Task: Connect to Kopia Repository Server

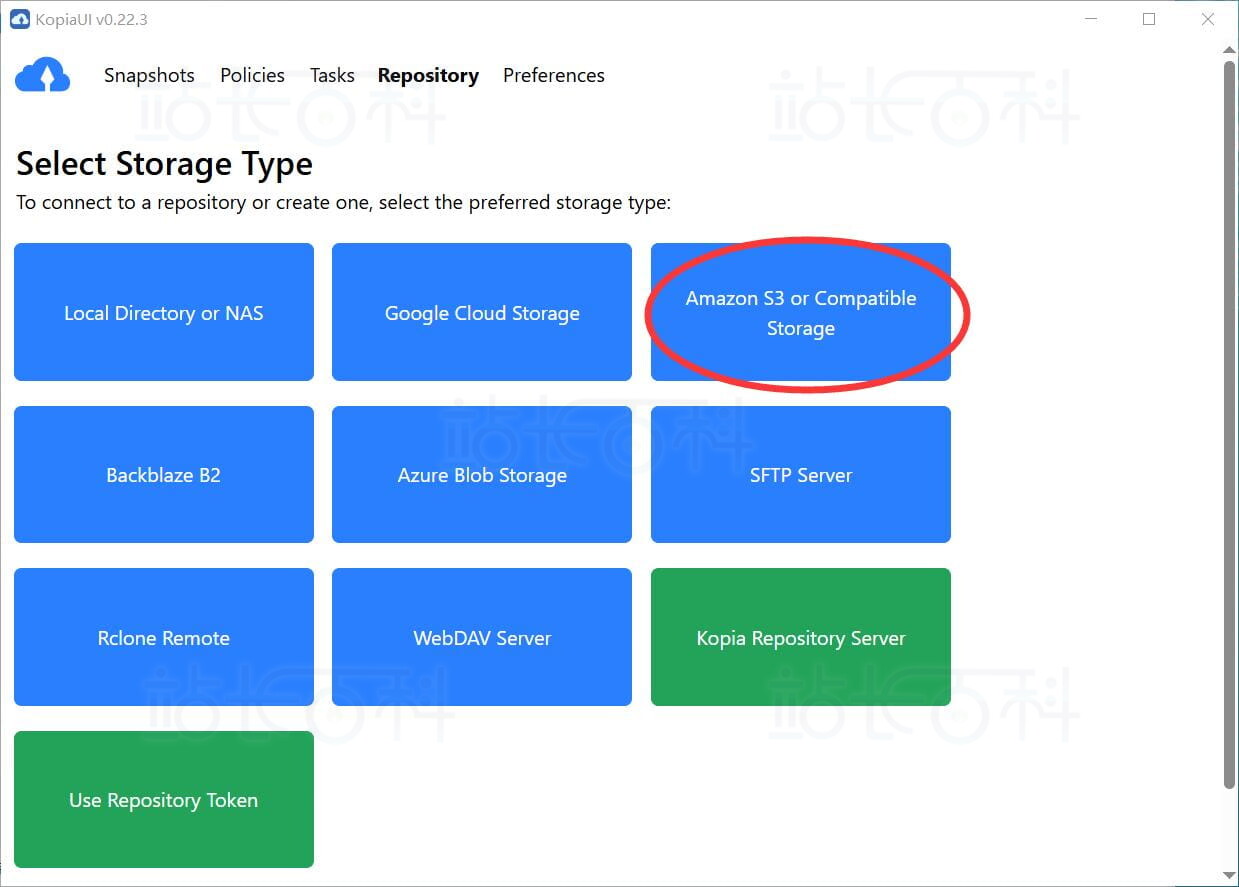Action: pos(801,637)
